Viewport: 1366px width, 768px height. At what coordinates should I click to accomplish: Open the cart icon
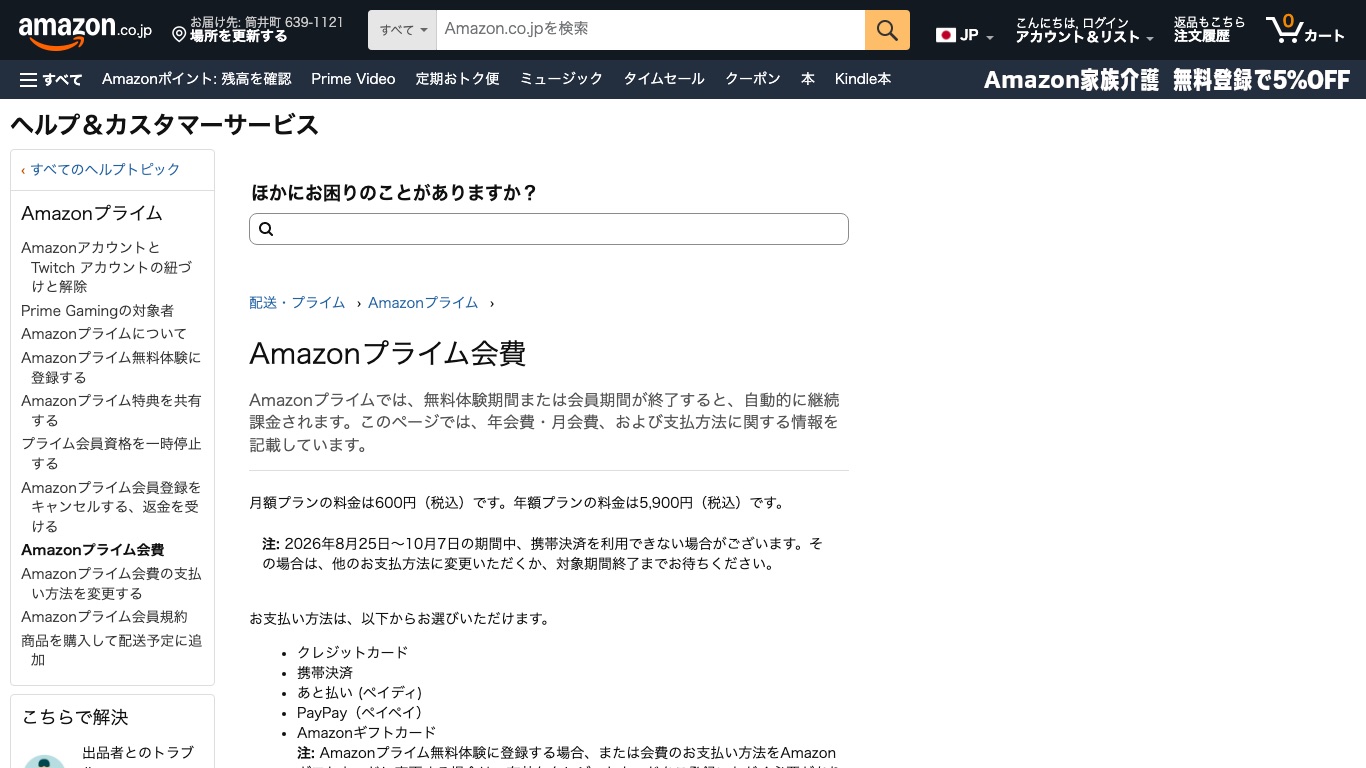click(x=1305, y=30)
